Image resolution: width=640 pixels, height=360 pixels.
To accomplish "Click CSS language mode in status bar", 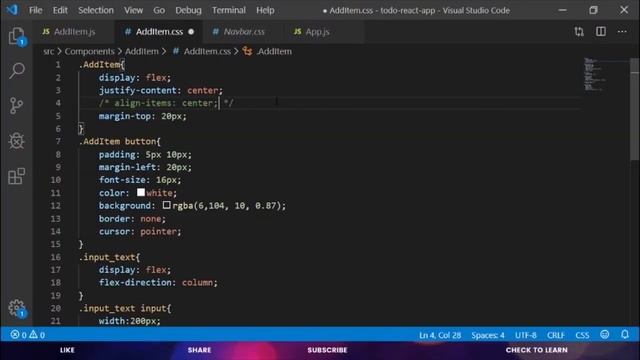I will point(582,335).
